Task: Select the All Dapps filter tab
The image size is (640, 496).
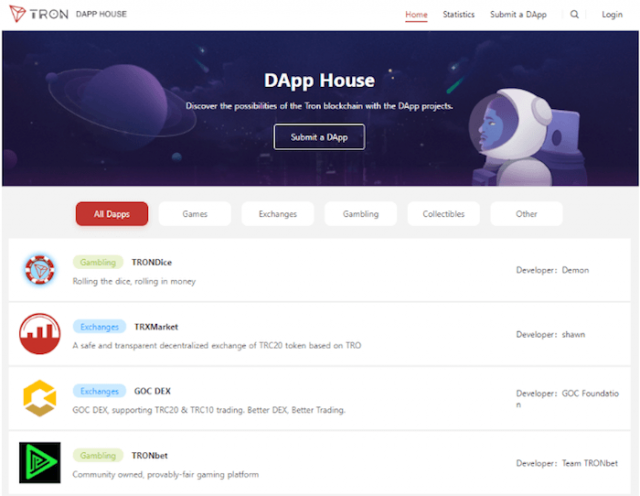Action: tap(112, 214)
